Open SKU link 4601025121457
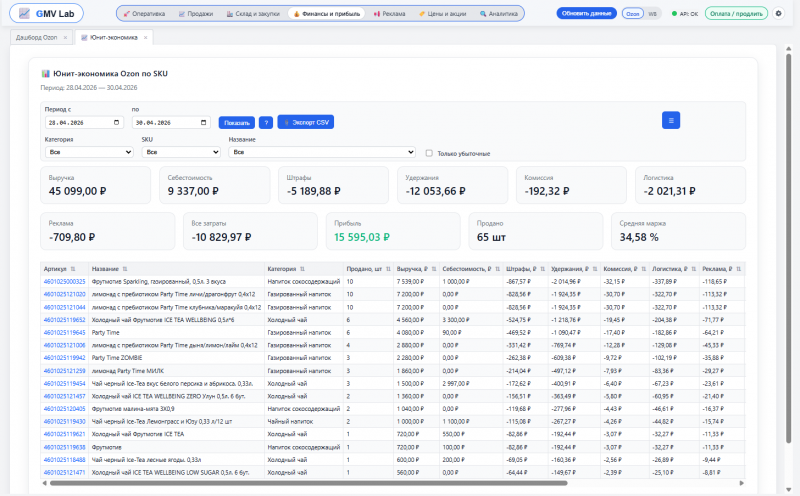 pos(64,396)
